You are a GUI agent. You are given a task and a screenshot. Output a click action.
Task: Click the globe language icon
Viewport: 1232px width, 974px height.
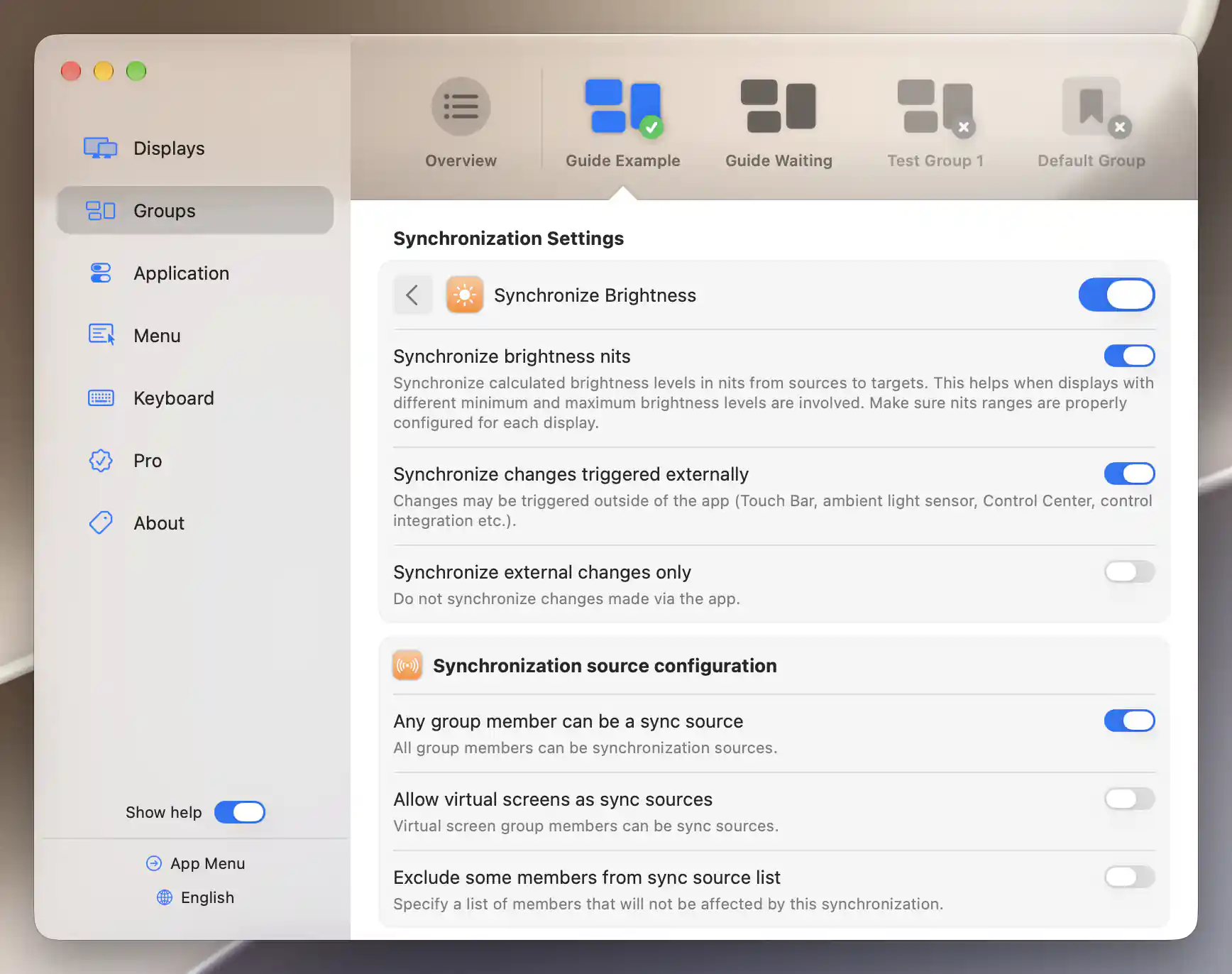pos(165,897)
